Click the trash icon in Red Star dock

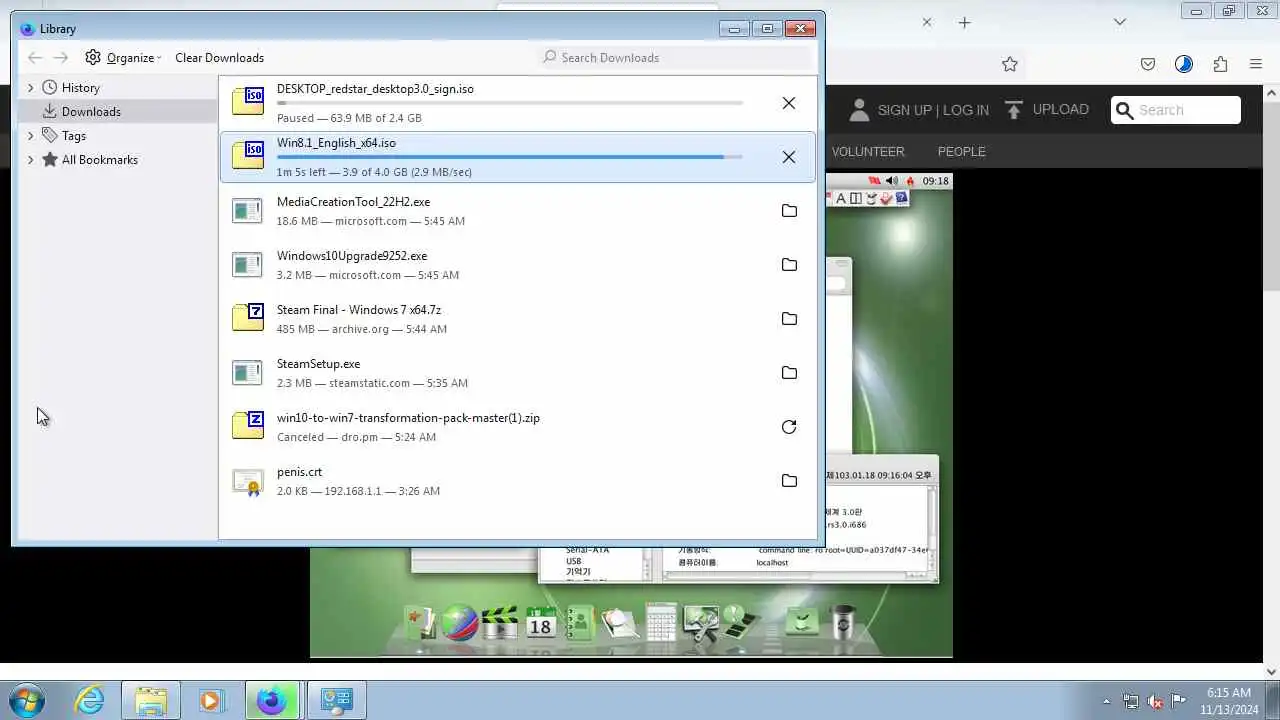point(843,622)
